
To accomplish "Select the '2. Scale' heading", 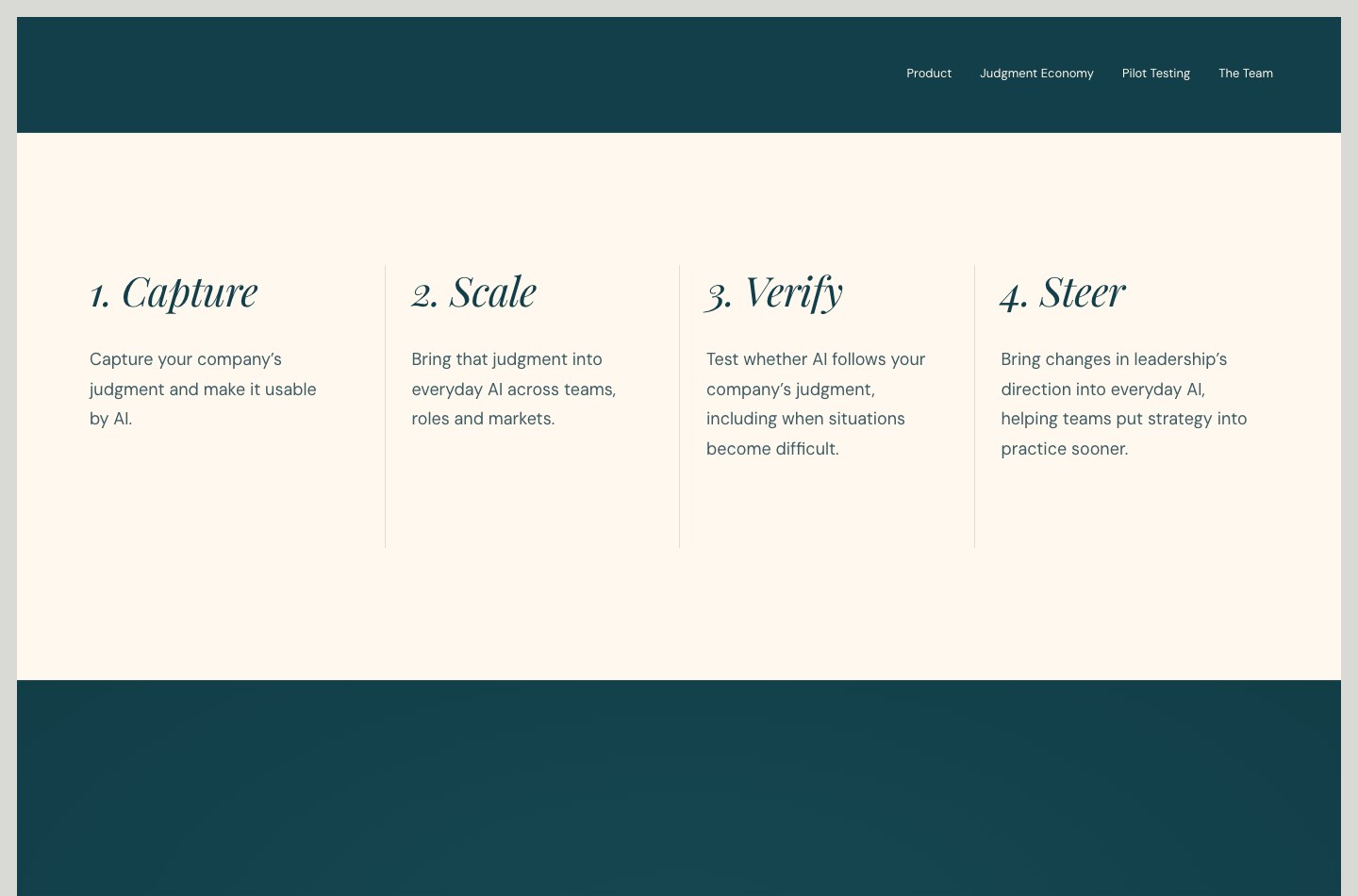I will click(474, 292).
